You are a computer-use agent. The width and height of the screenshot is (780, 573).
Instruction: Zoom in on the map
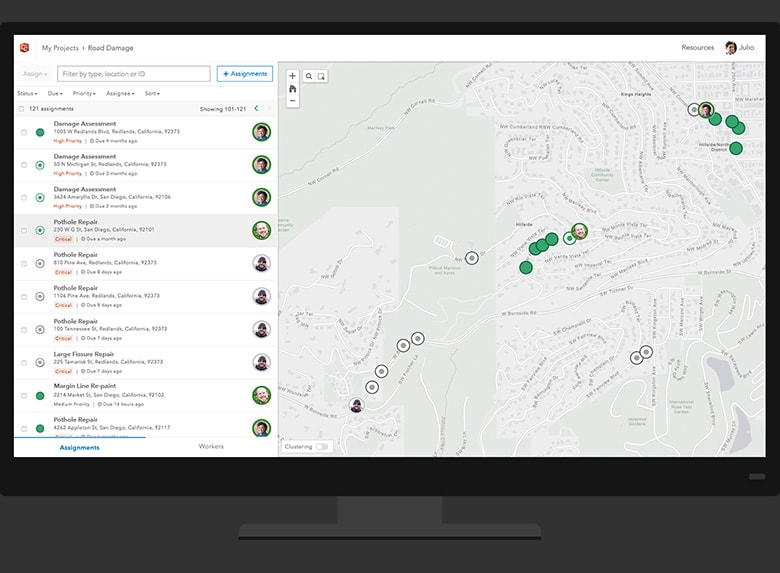(292, 76)
